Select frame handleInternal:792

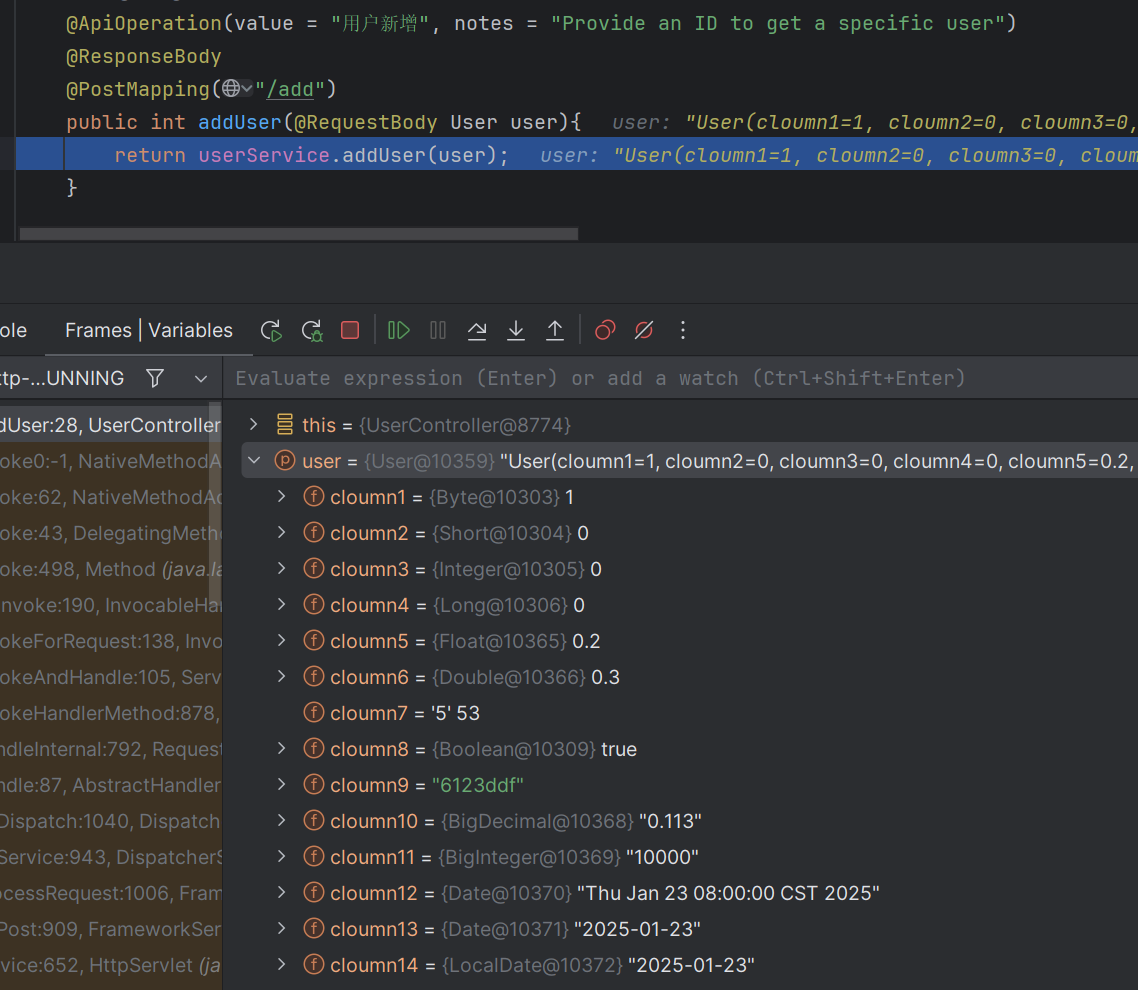point(110,749)
